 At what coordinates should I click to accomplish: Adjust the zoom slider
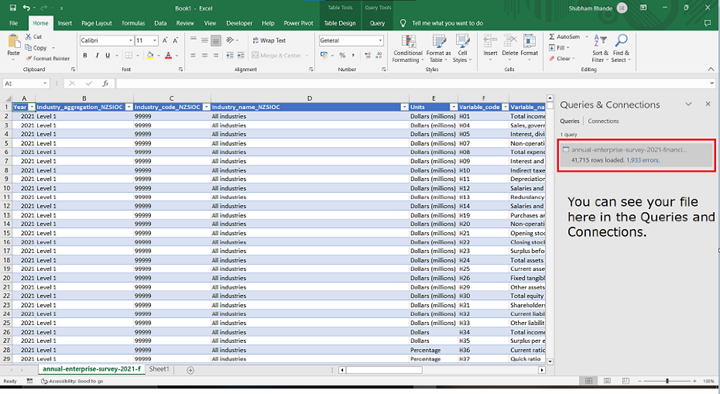pos(667,381)
